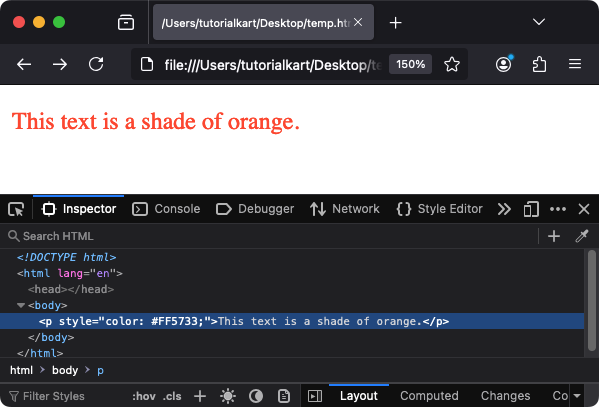599x407 pixels.
Task: Bookmark this page with the star
Action: [x=452, y=64]
